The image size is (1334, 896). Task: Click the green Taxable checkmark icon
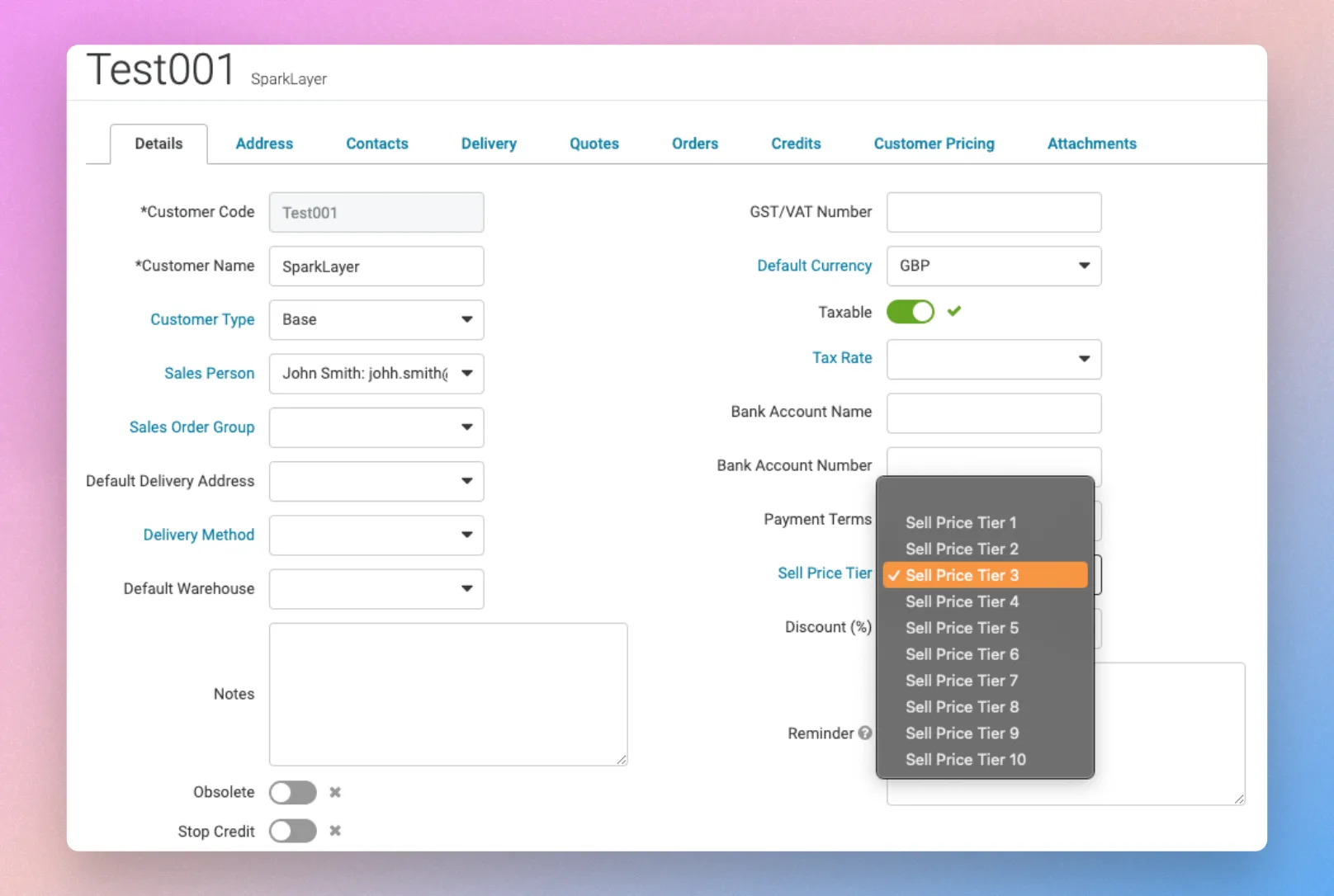coord(954,311)
